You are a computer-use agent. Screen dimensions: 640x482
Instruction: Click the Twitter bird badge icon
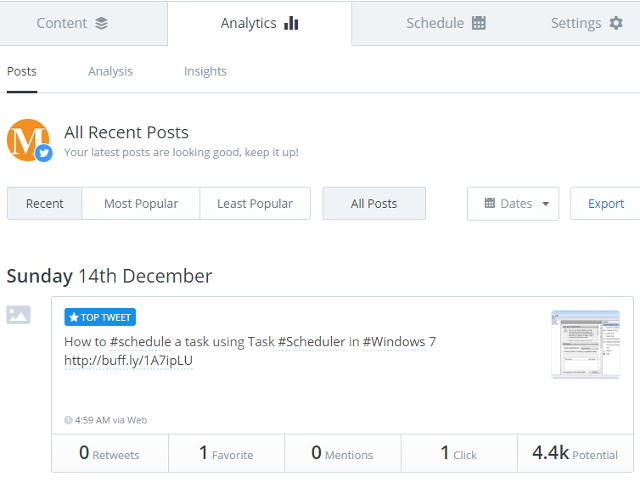(x=44, y=153)
